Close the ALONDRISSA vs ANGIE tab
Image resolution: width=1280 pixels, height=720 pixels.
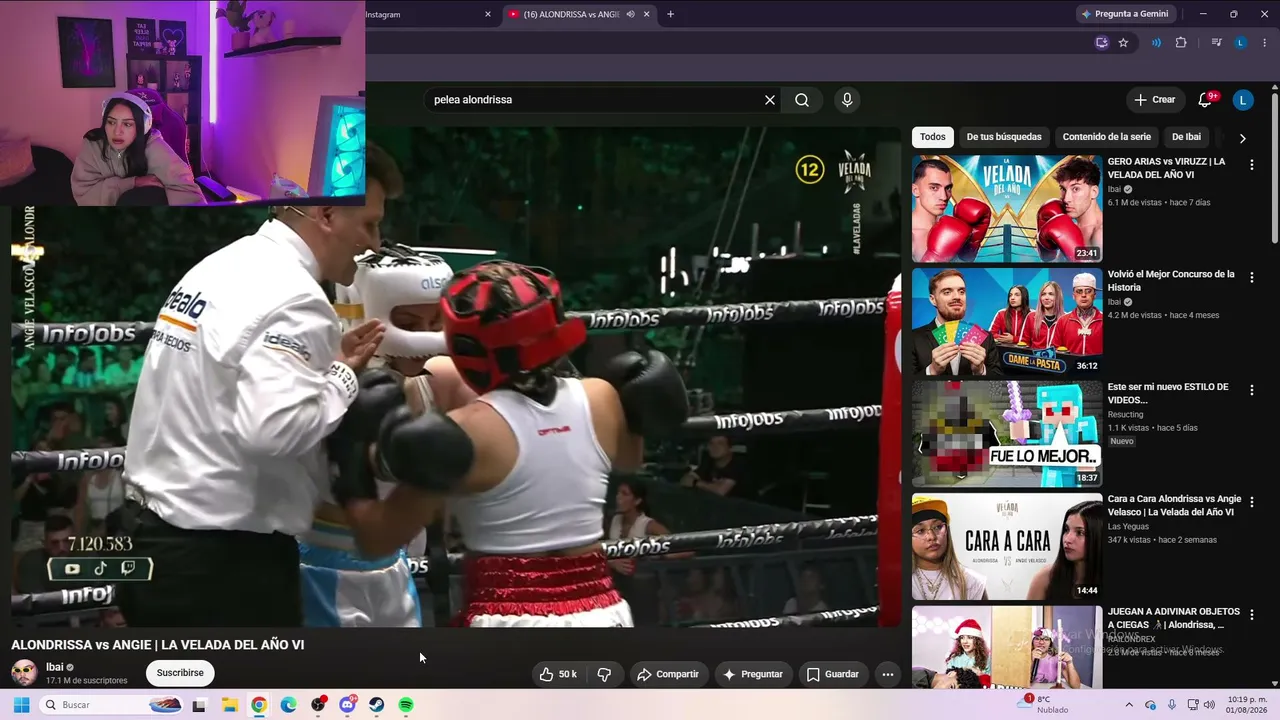point(647,14)
